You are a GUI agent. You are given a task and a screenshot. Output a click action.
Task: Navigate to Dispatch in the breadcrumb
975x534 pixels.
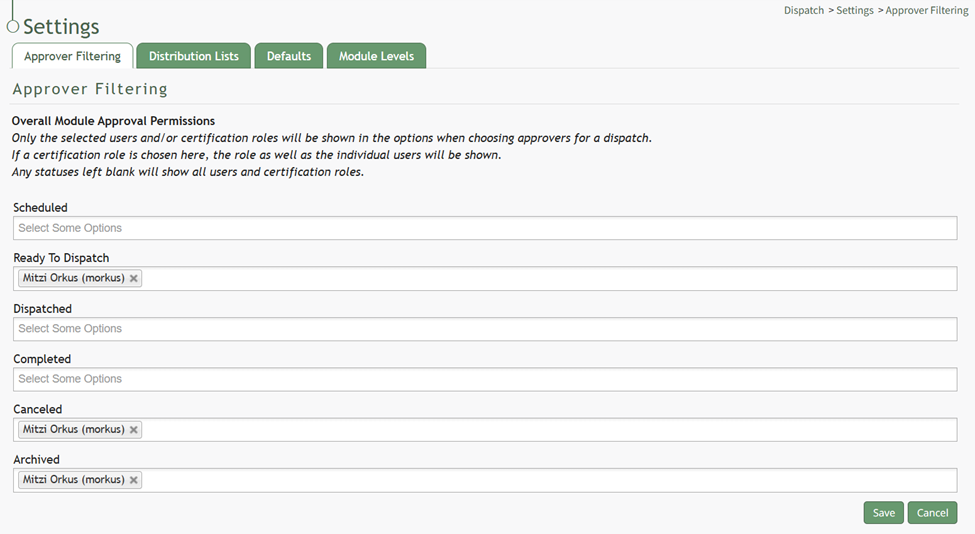click(x=804, y=11)
